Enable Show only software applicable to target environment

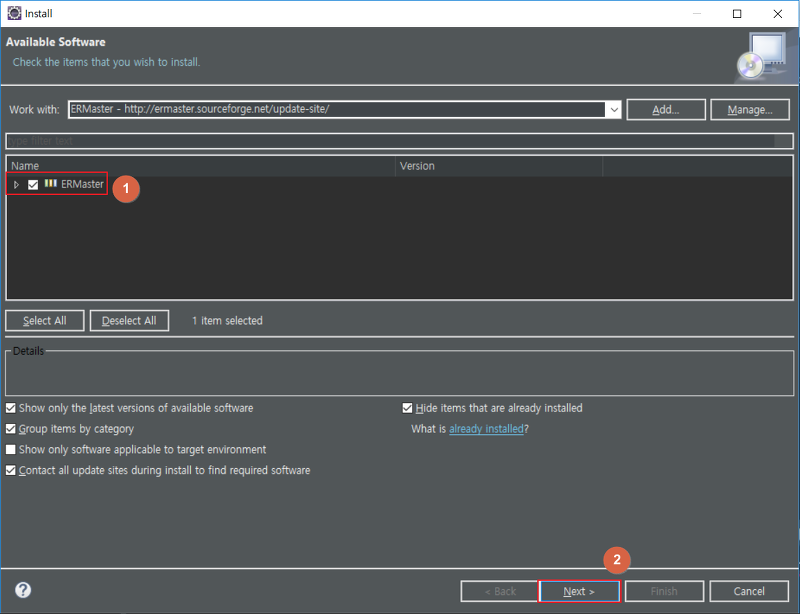tap(11, 450)
